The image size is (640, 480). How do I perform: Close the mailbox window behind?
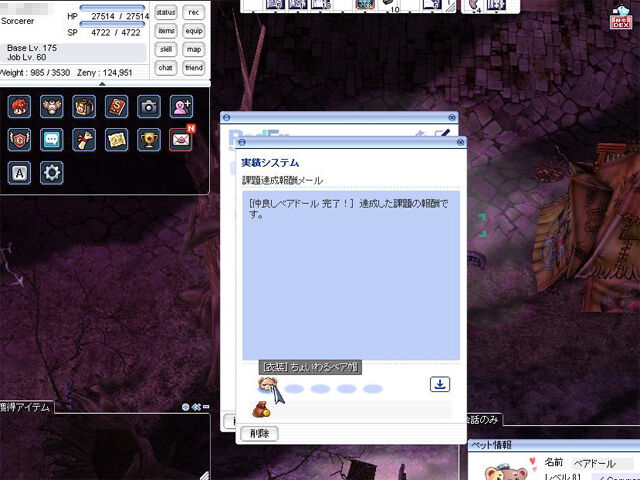point(452,118)
